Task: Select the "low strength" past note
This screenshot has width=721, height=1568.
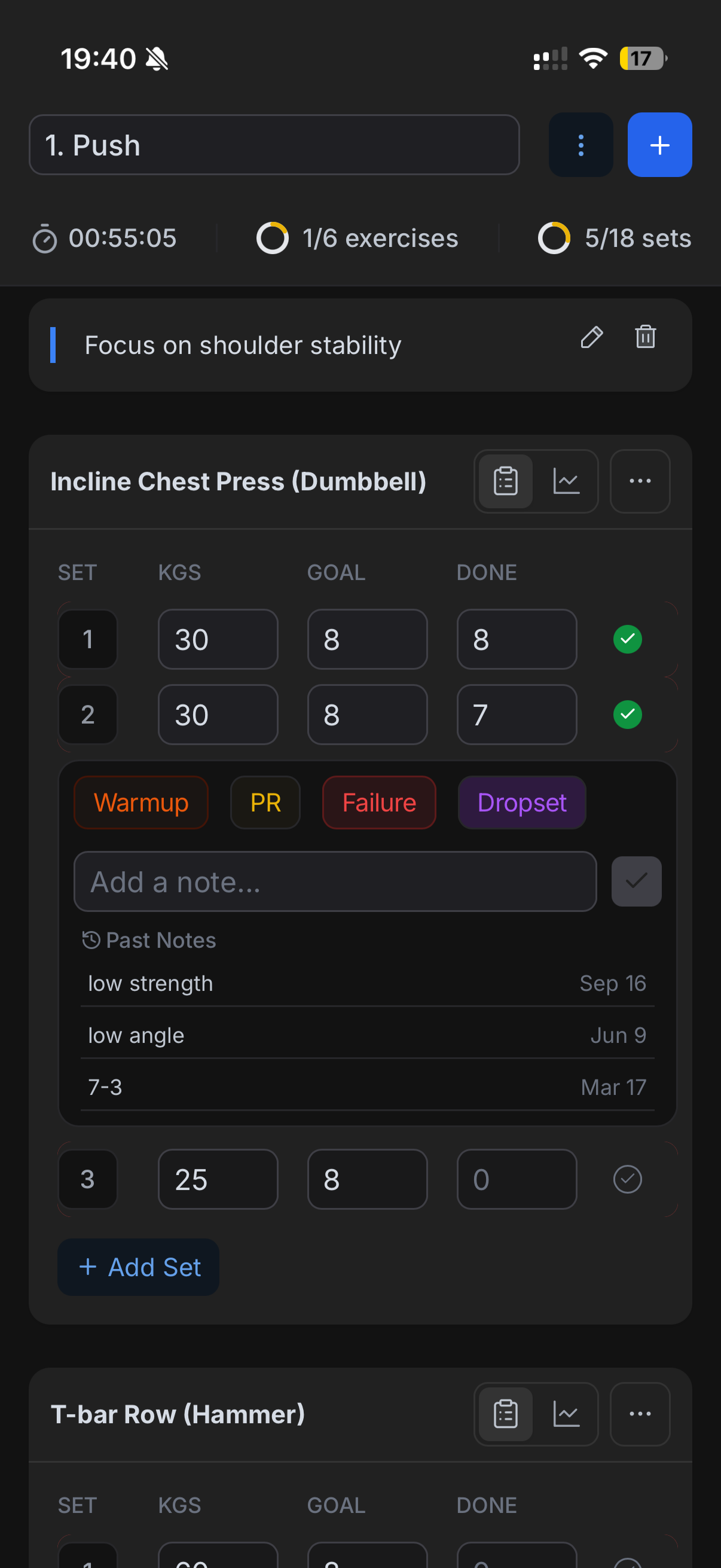Action: pyautogui.click(x=151, y=984)
